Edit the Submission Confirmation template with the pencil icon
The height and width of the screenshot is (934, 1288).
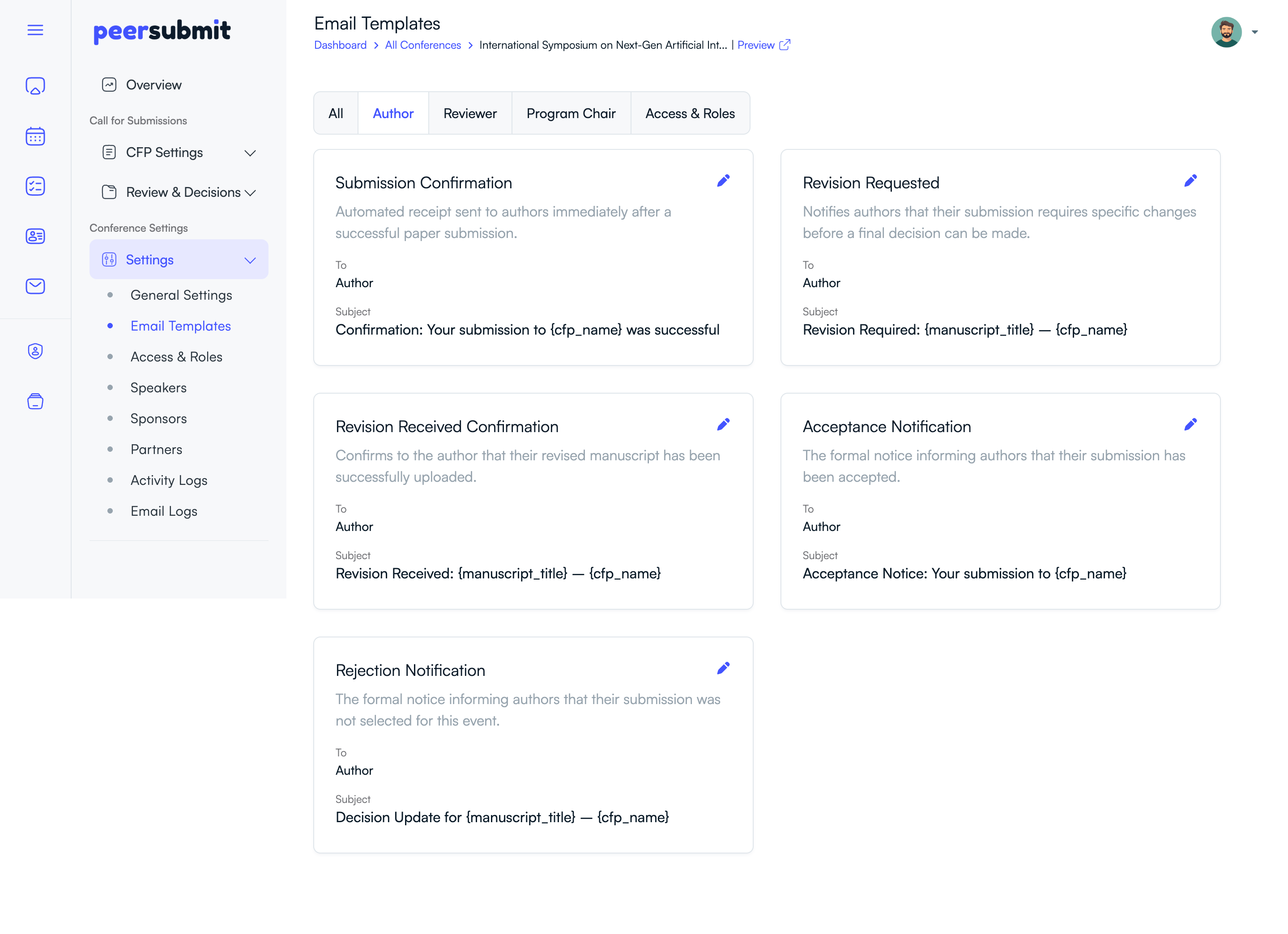coord(724,181)
